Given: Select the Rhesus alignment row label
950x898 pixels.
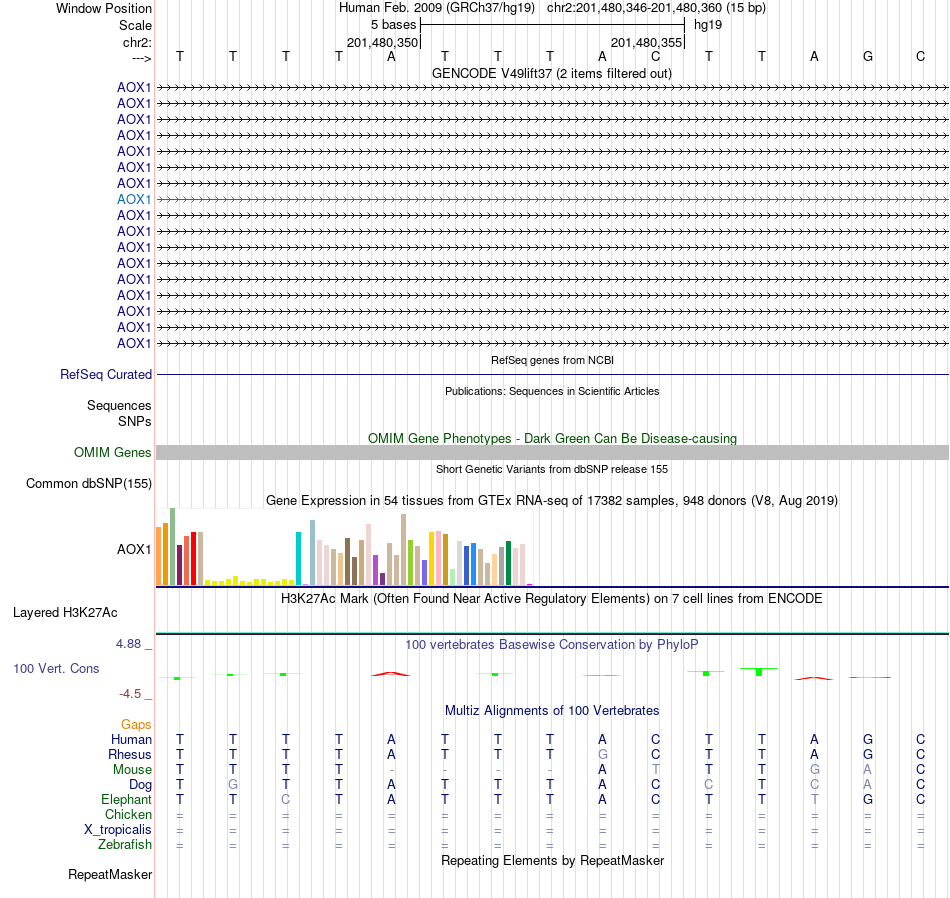Looking at the screenshot, I should [x=130, y=754].
